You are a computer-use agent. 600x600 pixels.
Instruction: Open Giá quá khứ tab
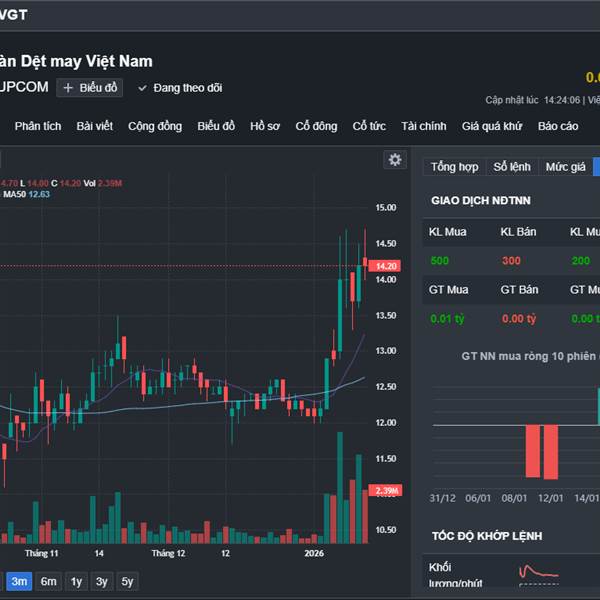[x=492, y=126]
